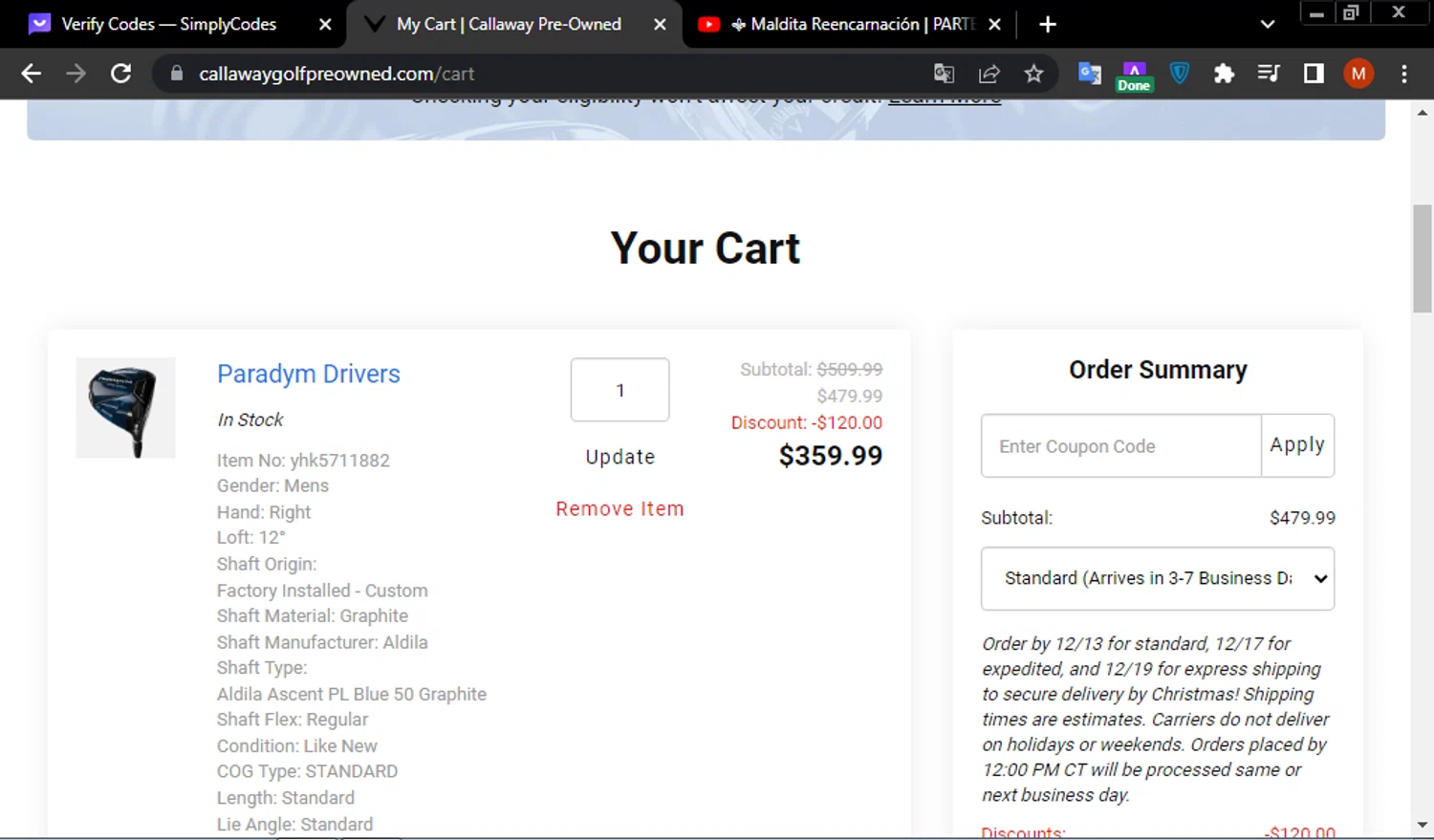The width and height of the screenshot is (1434, 840).
Task: Click the Learn more link
Action: coord(945,98)
